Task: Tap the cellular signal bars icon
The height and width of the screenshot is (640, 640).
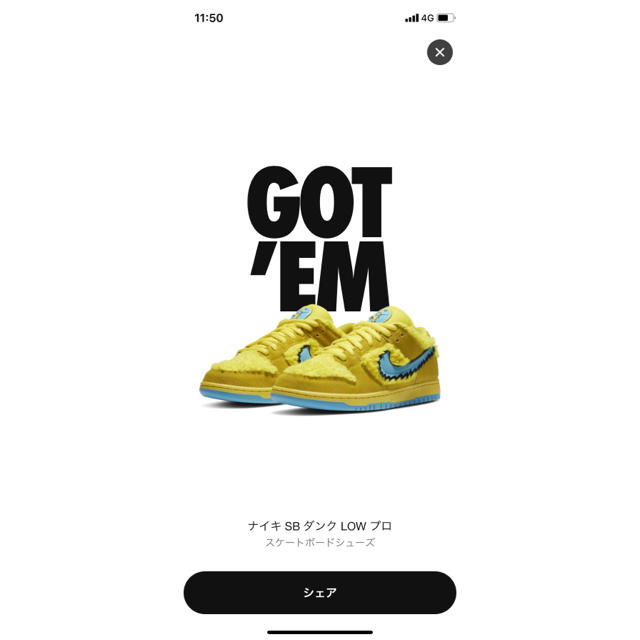Action: click(411, 18)
